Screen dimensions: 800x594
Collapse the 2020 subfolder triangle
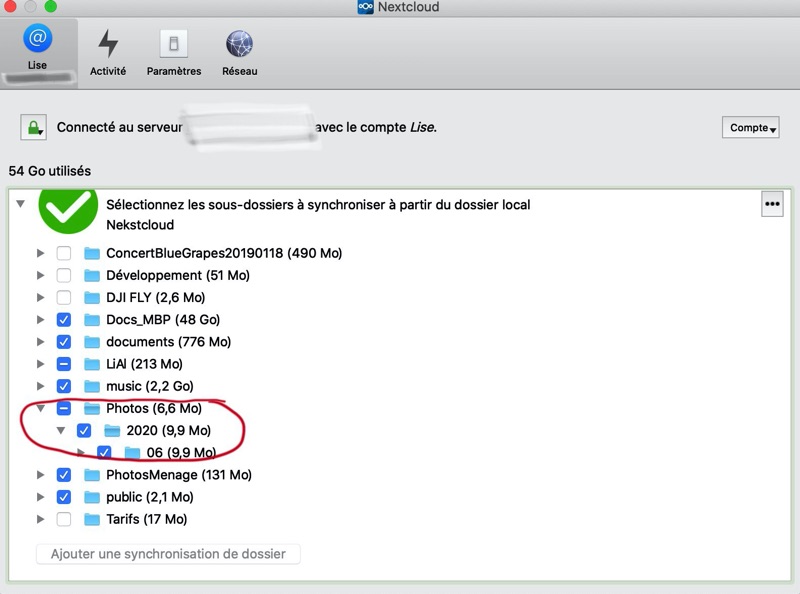point(61,430)
